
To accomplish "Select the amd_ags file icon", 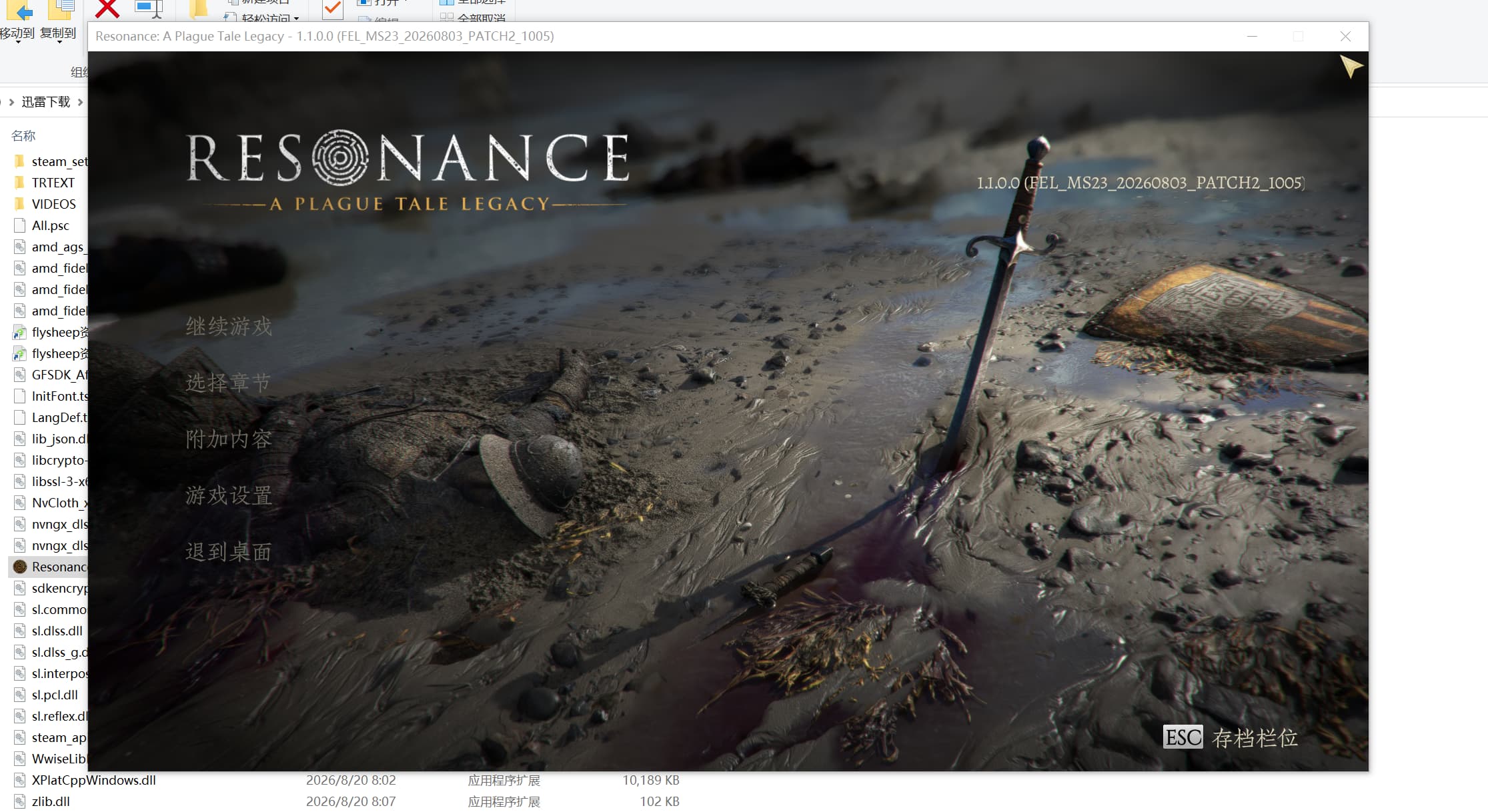I will click(19, 247).
